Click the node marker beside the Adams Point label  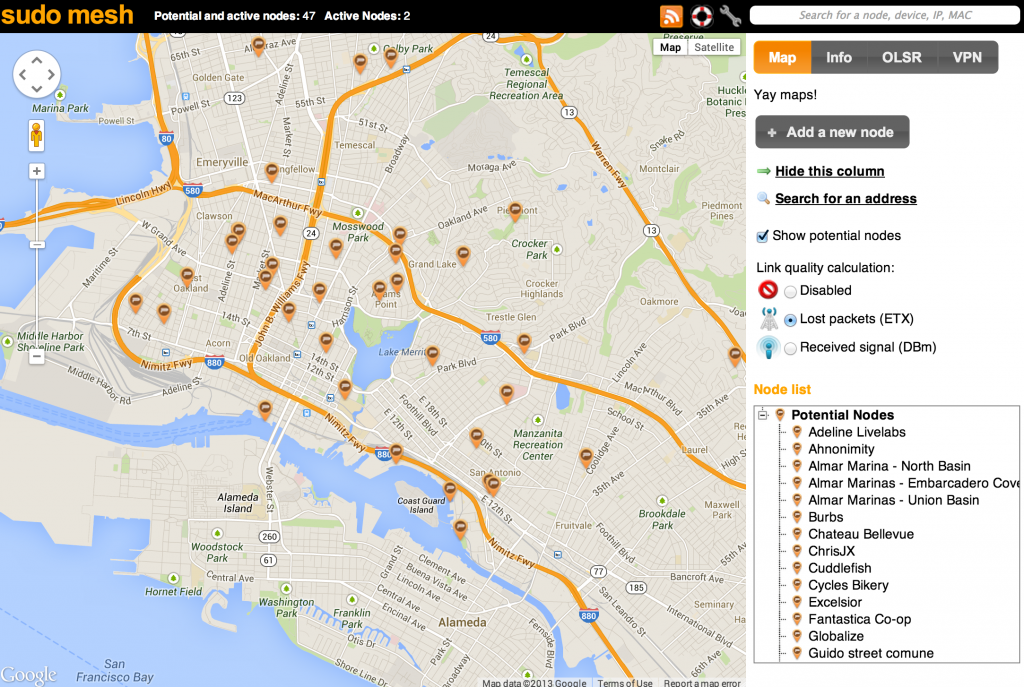[x=379, y=289]
